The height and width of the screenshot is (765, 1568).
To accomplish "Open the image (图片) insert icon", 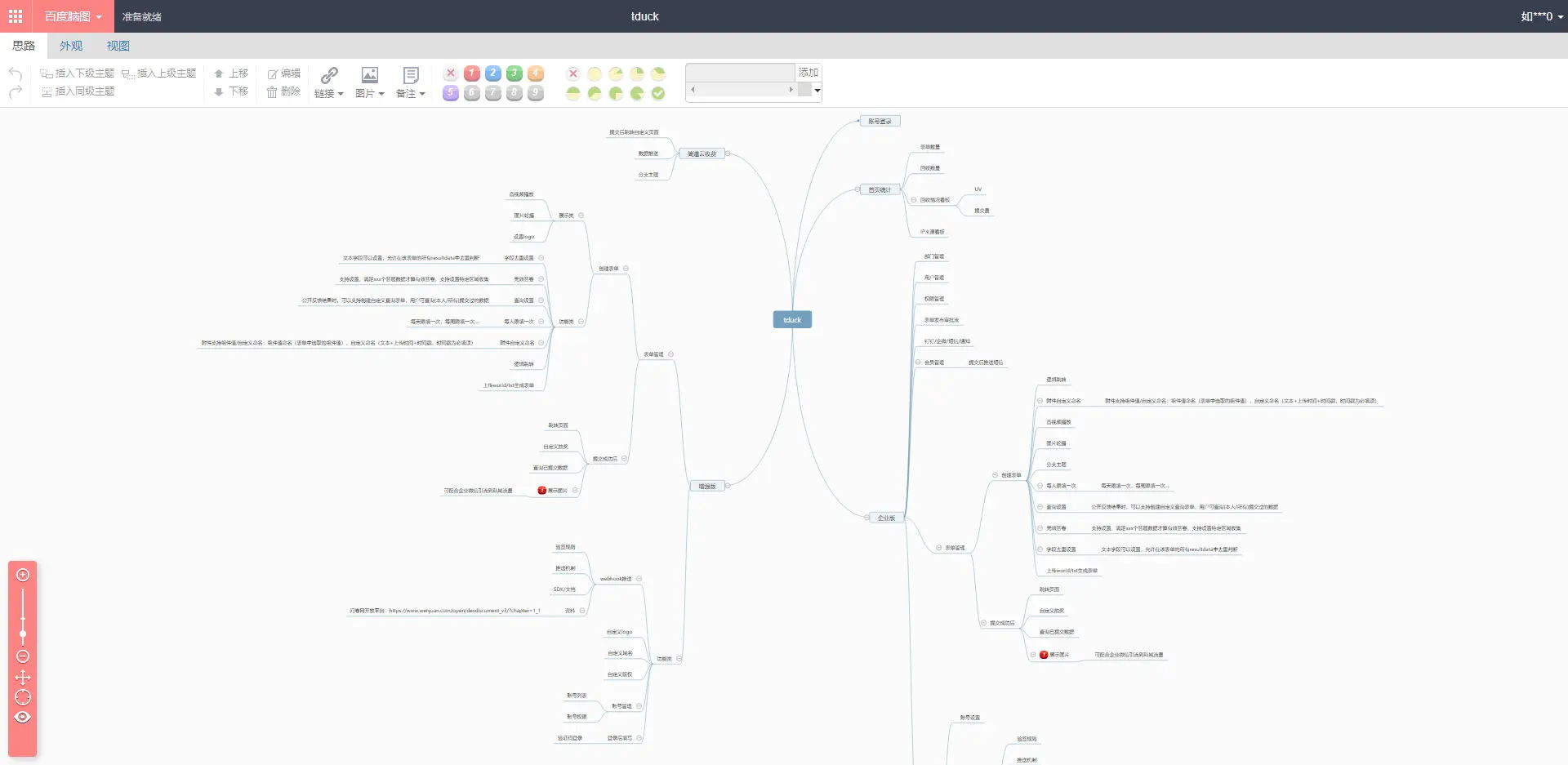I will 370,75.
